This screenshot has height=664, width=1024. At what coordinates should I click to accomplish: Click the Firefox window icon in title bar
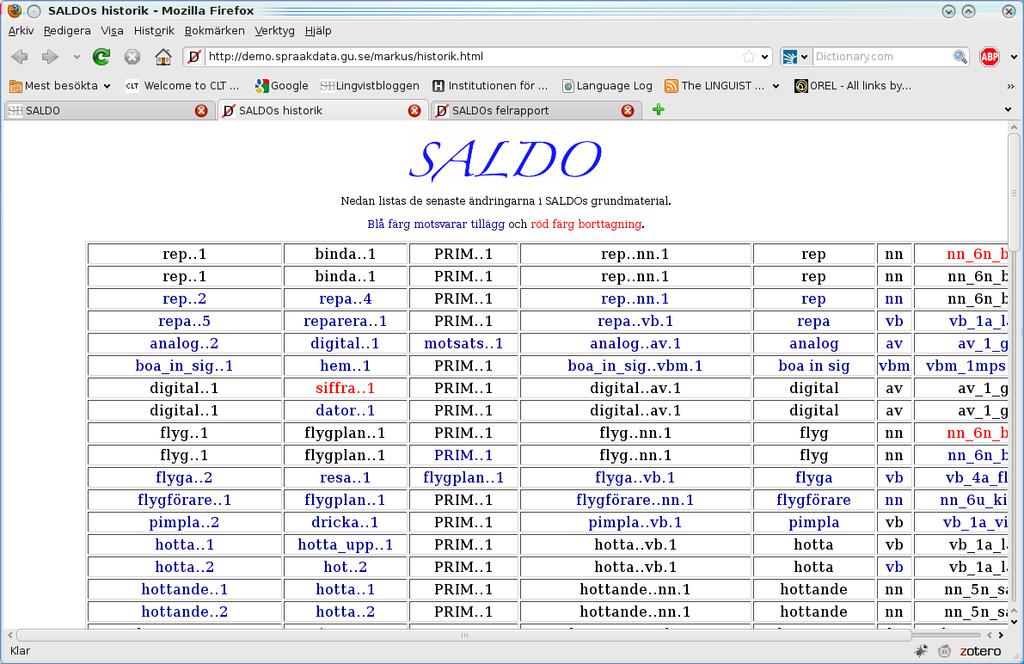pyautogui.click(x=14, y=10)
